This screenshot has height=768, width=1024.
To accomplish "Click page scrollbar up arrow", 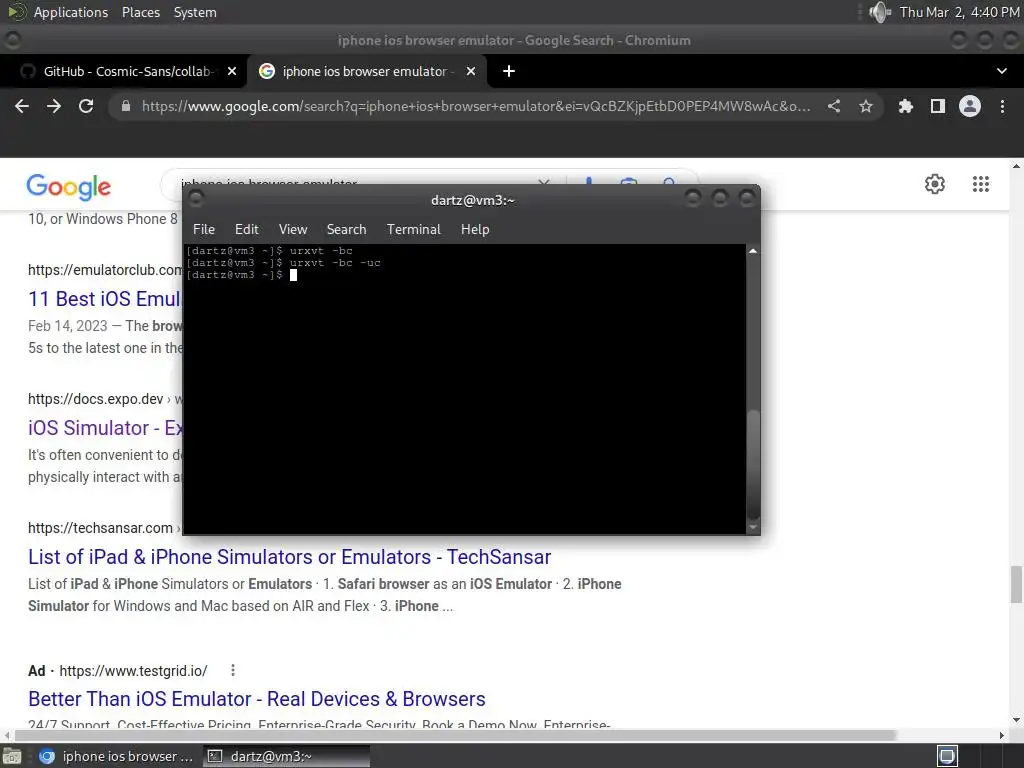I will click(1016, 166).
